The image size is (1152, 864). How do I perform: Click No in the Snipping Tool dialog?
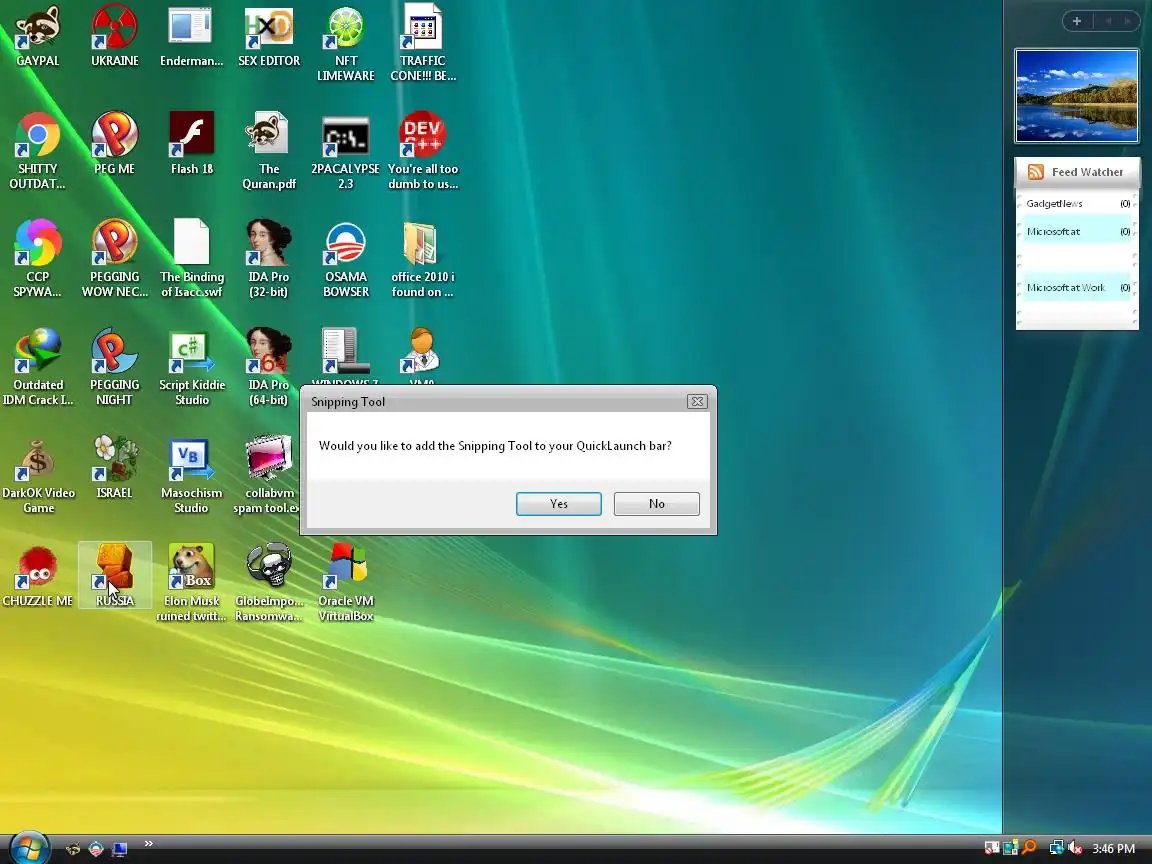656,504
